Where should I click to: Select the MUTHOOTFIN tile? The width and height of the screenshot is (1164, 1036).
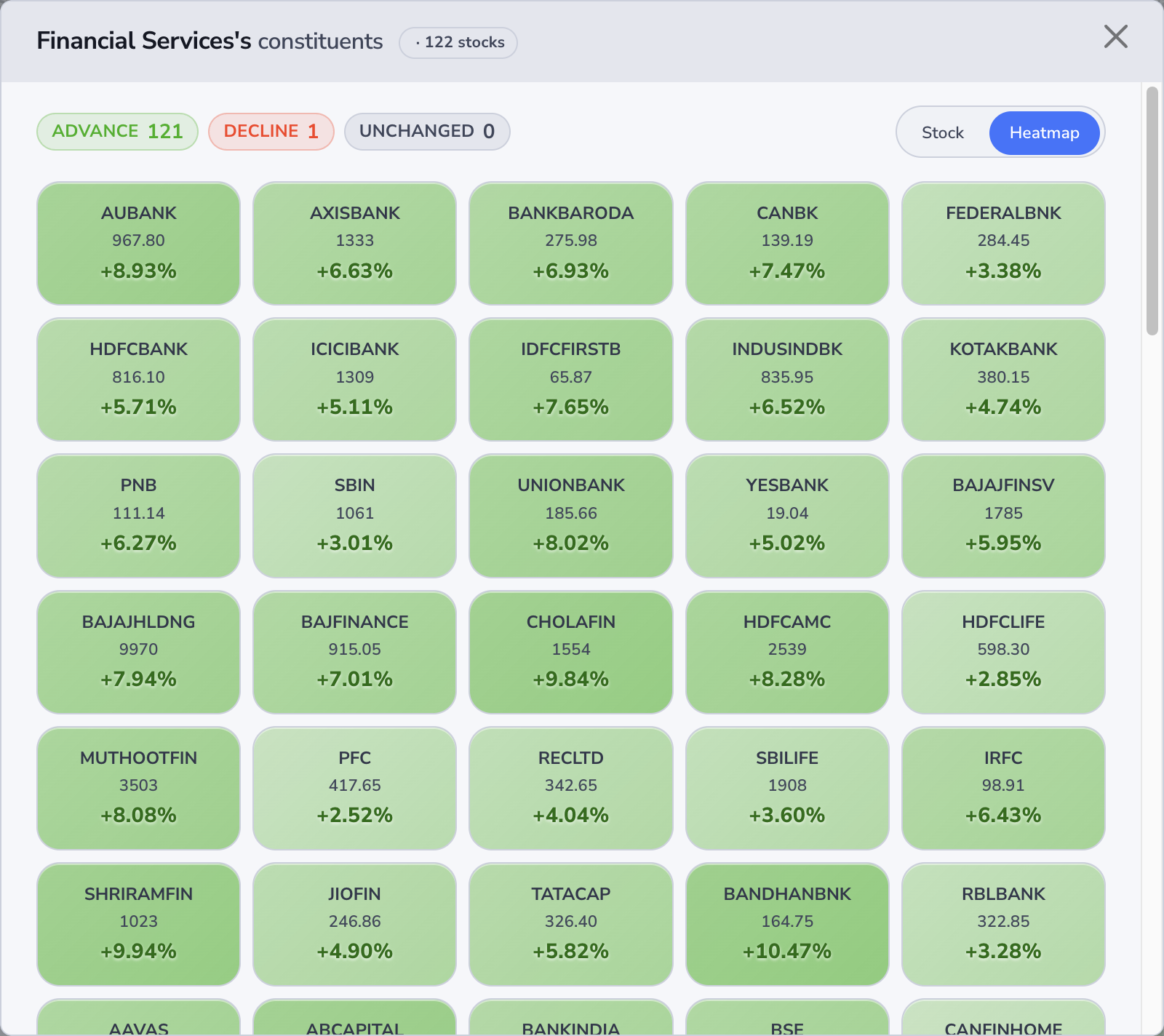[138, 788]
